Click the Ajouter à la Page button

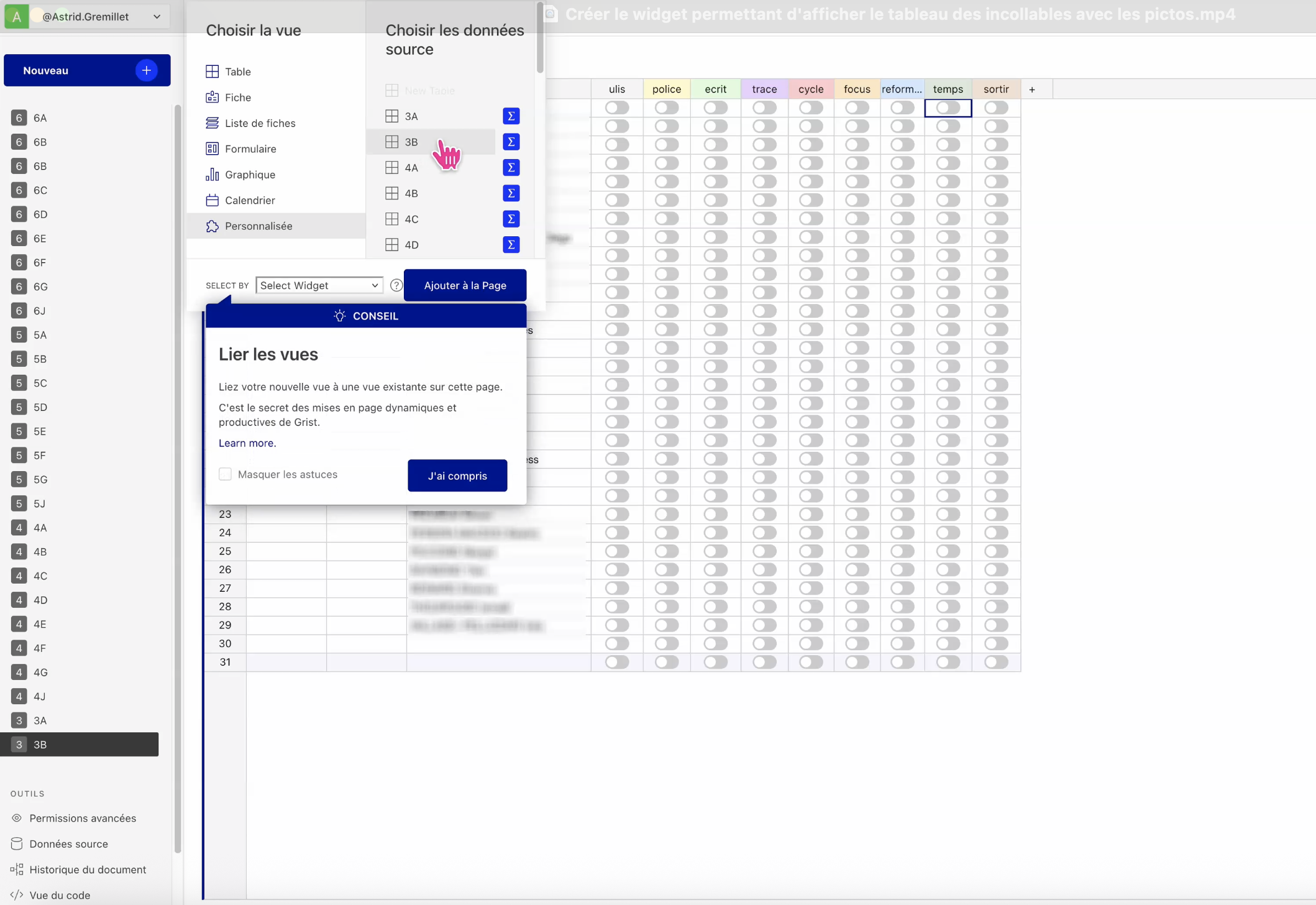click(x=465, y=285)
